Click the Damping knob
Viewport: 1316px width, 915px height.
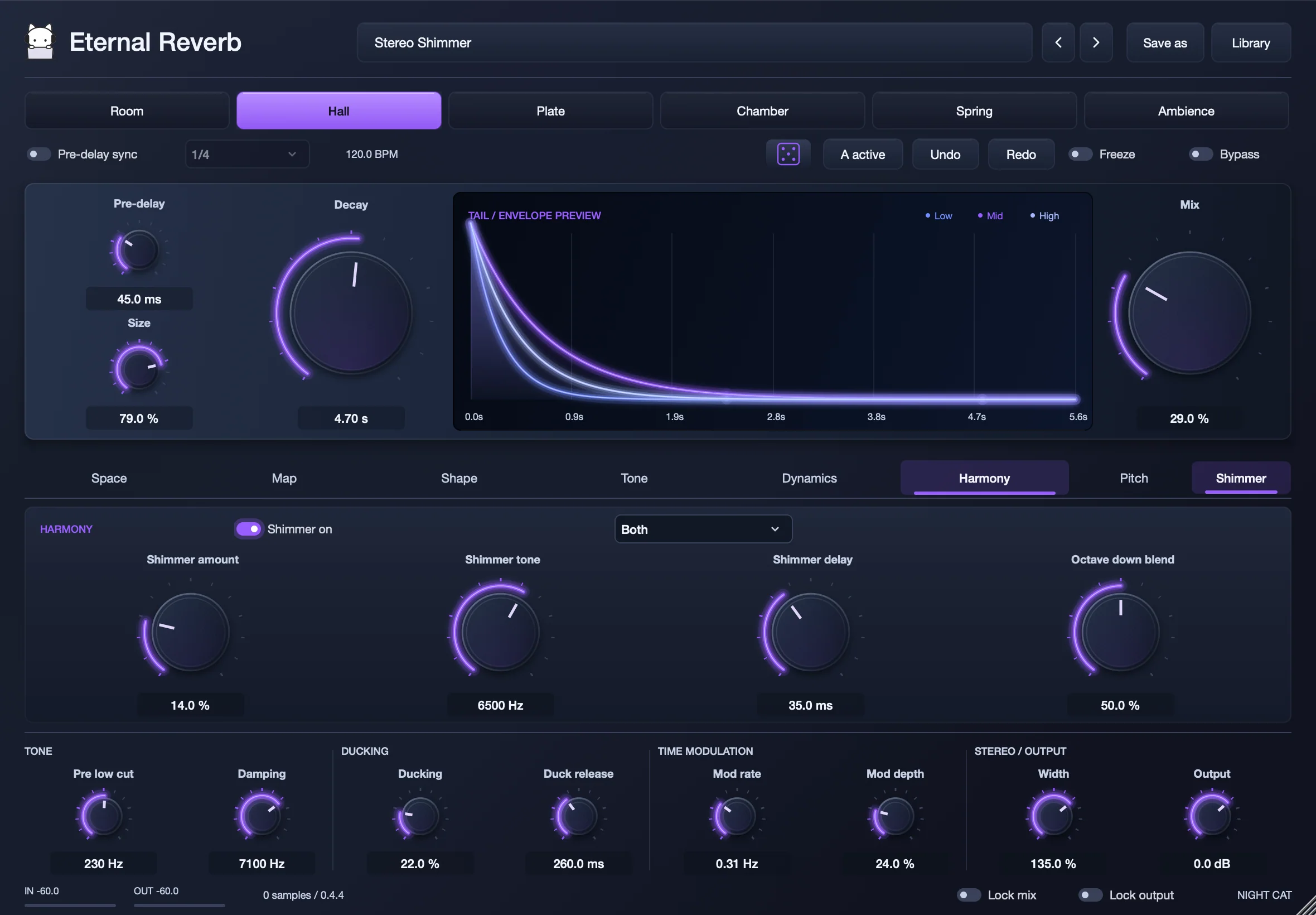coord(262,816)
